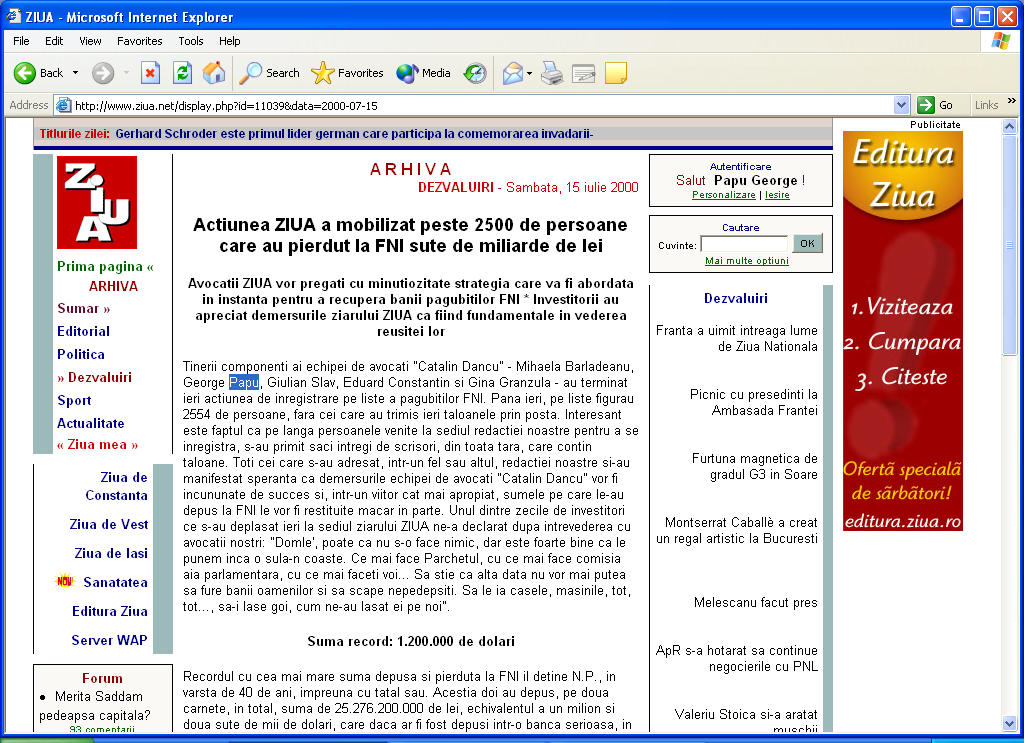This screenshot has height=743, width=1028.
Task: Click the yellow NOU badge beside Sanatatea
Action: (64, 581)
